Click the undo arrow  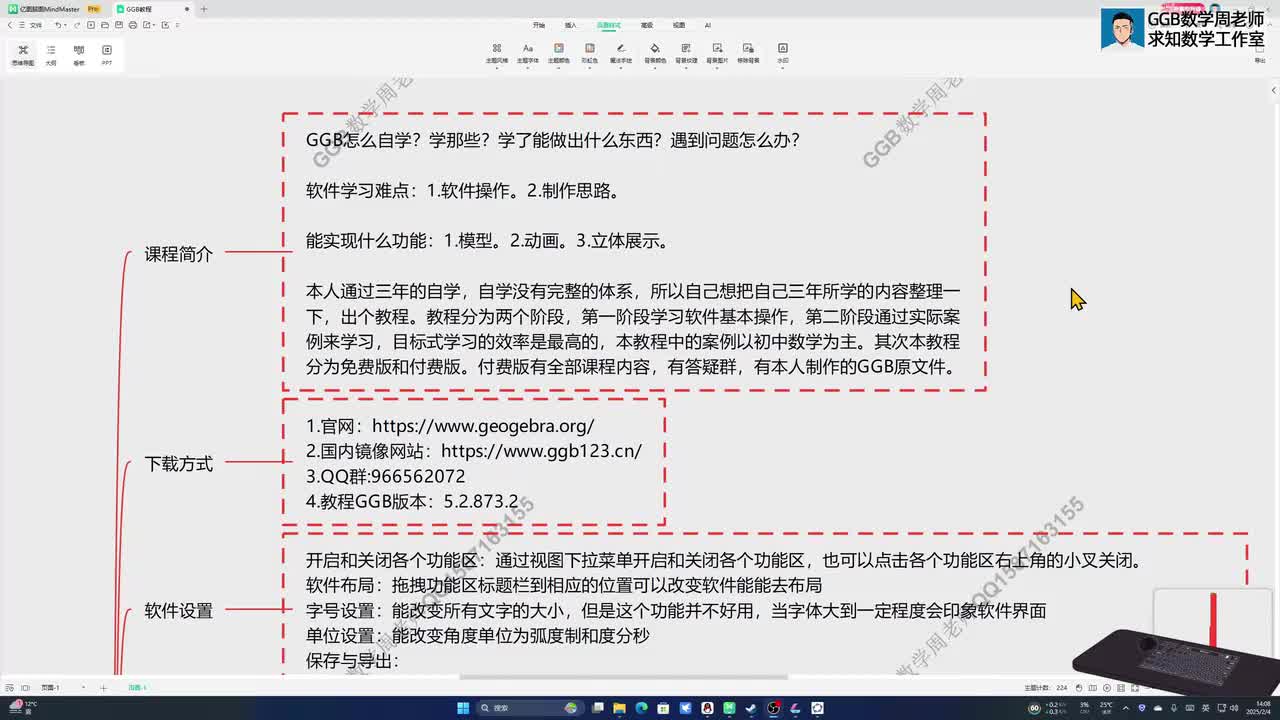coord(58,25)
